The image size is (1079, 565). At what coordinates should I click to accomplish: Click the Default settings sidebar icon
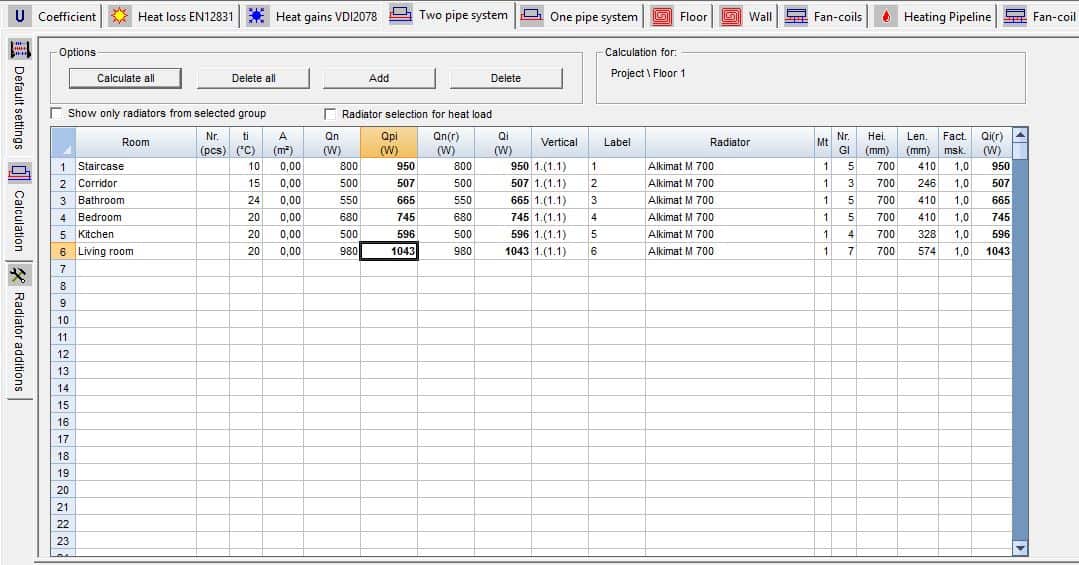point(19,50)
